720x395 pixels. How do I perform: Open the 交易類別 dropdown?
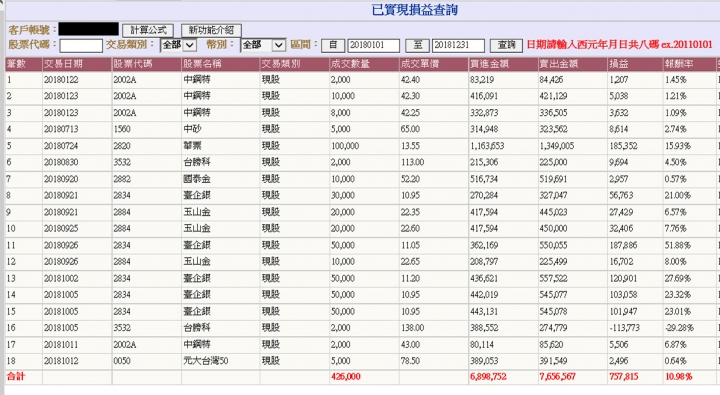click(179, 45)
